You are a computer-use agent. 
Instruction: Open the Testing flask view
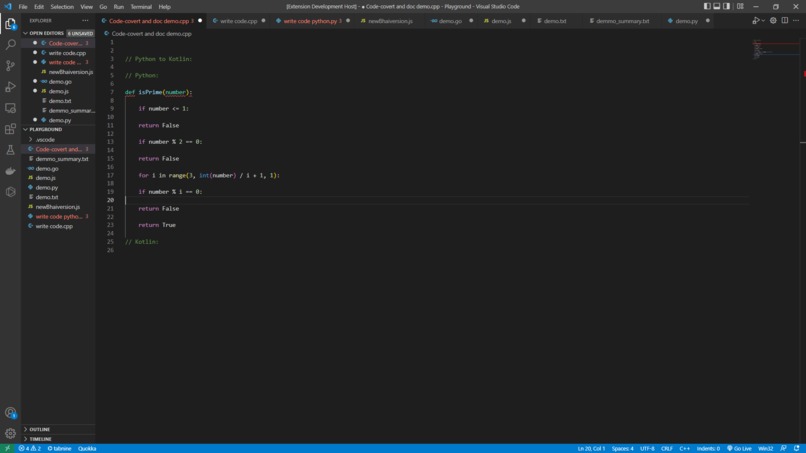[x=10, y=150]
